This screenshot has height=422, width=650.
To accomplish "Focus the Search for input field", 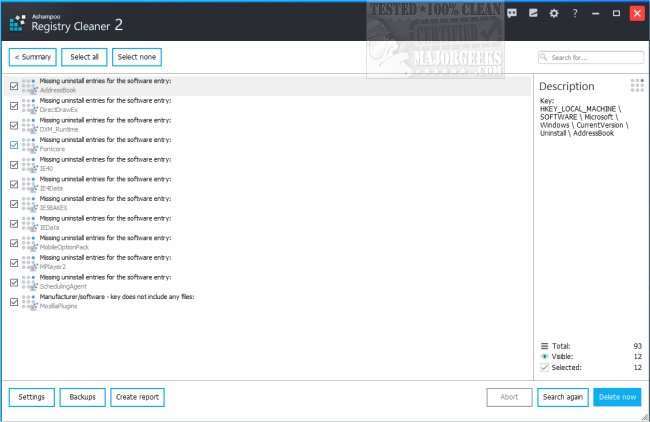I will coord(591,57).
